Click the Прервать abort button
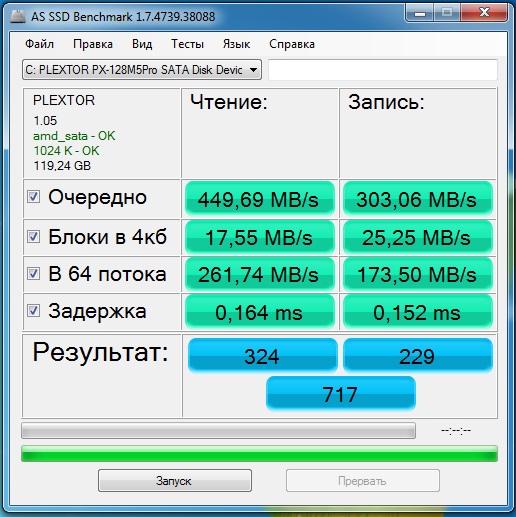Image resolution: width=516 pixels, height=517 pixels. [363, 480]
